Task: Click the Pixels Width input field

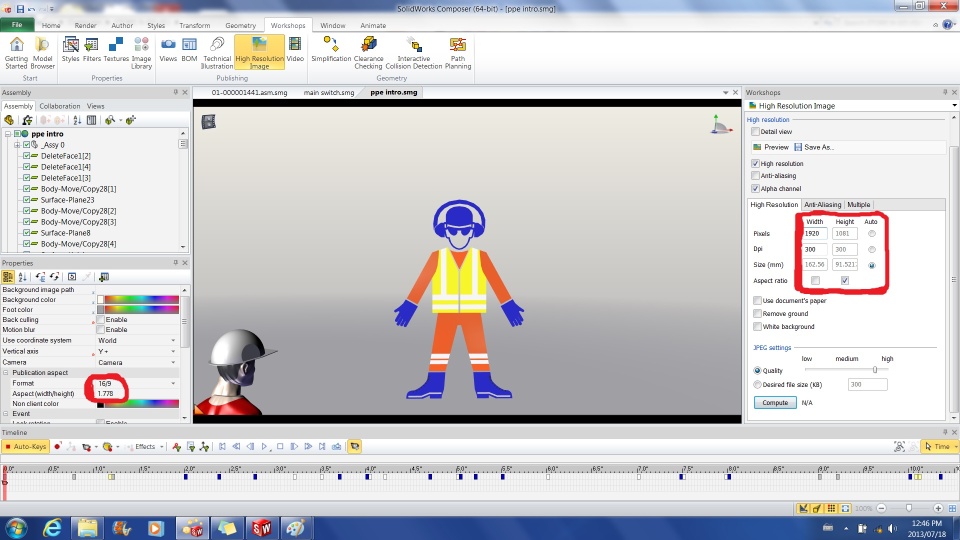Action: pyautogui.click(x=815, y=233)
